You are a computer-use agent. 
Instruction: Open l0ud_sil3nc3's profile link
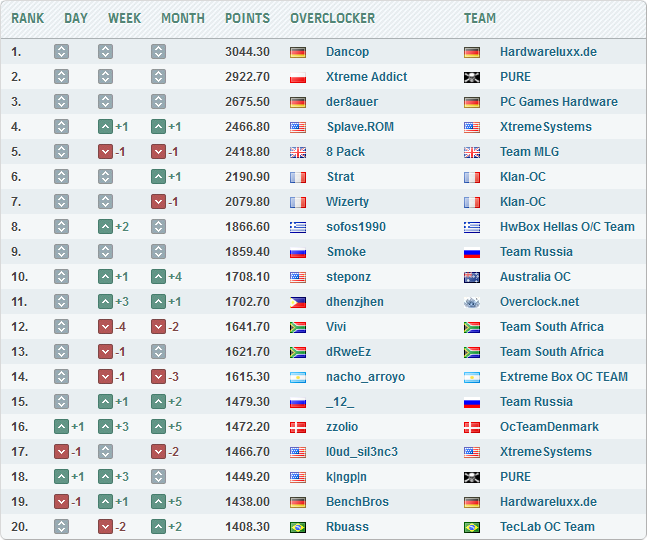coord(362,452)
